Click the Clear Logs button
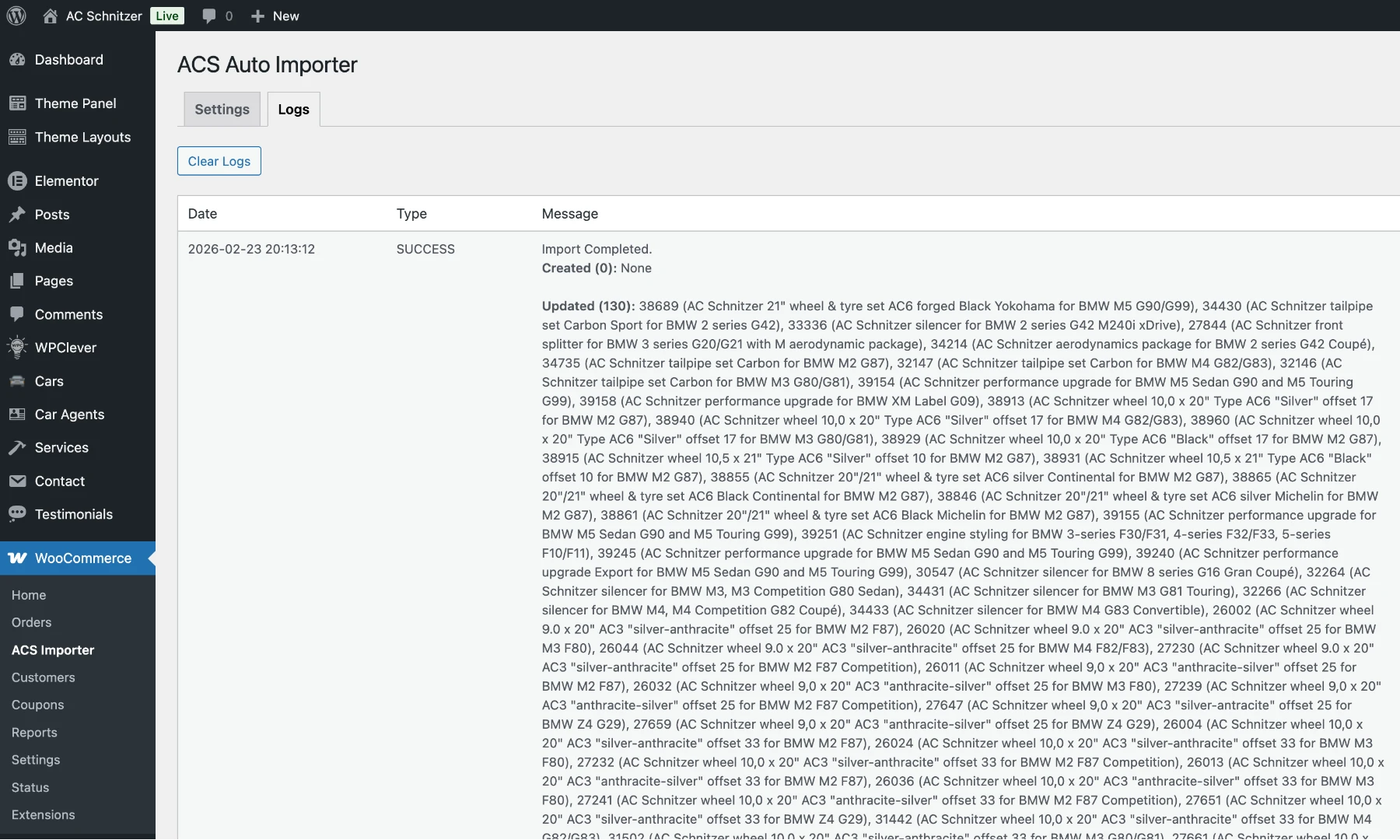Screen dimensions: 1400x840 pyautogui.click(x=219, y=161)
